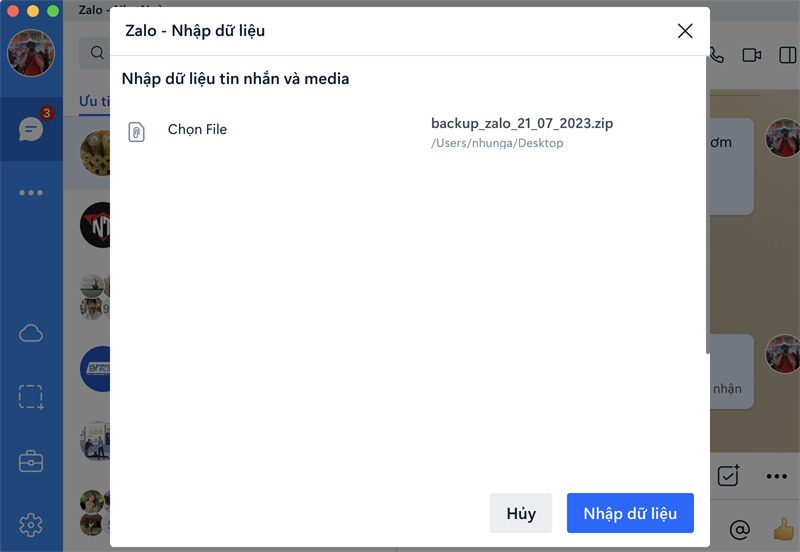The height and width of the screenshot is (552, 800).
Task: Select the backup_zalo_21_07_2023.zip file name
Action: (522, 123)
